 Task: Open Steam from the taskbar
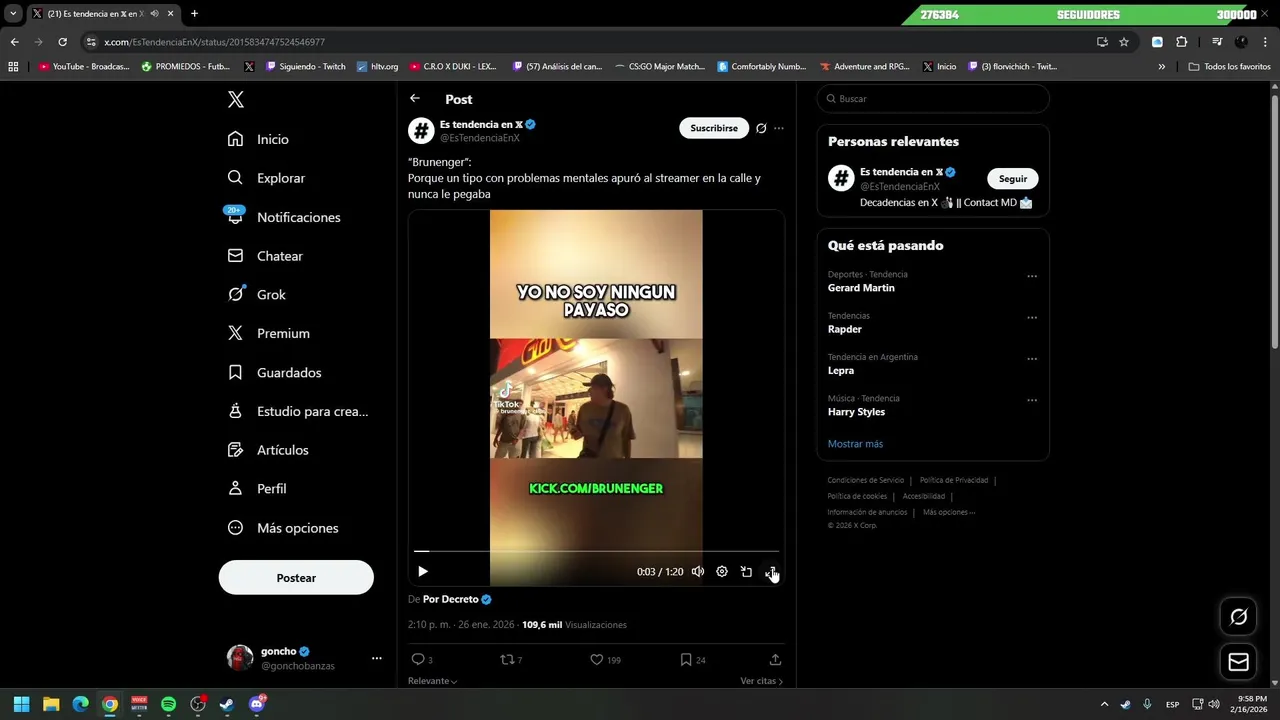(x=227, y=704)
